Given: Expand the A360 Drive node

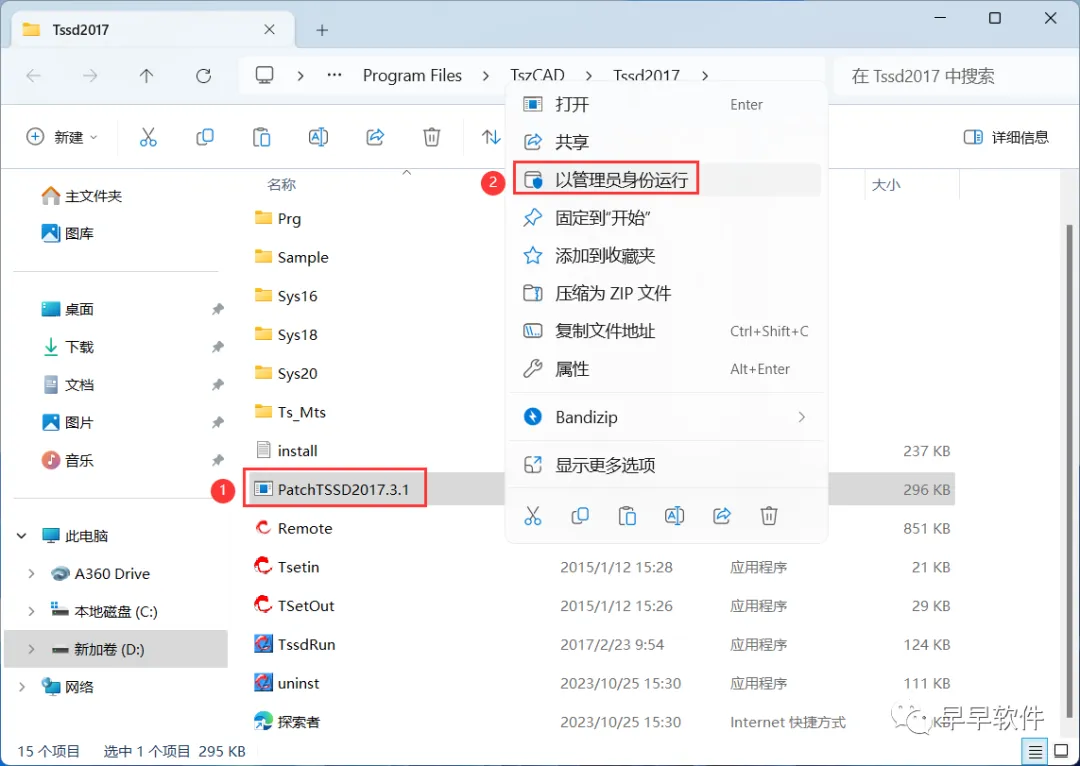Looking at the screenshot, I should 31,573.
